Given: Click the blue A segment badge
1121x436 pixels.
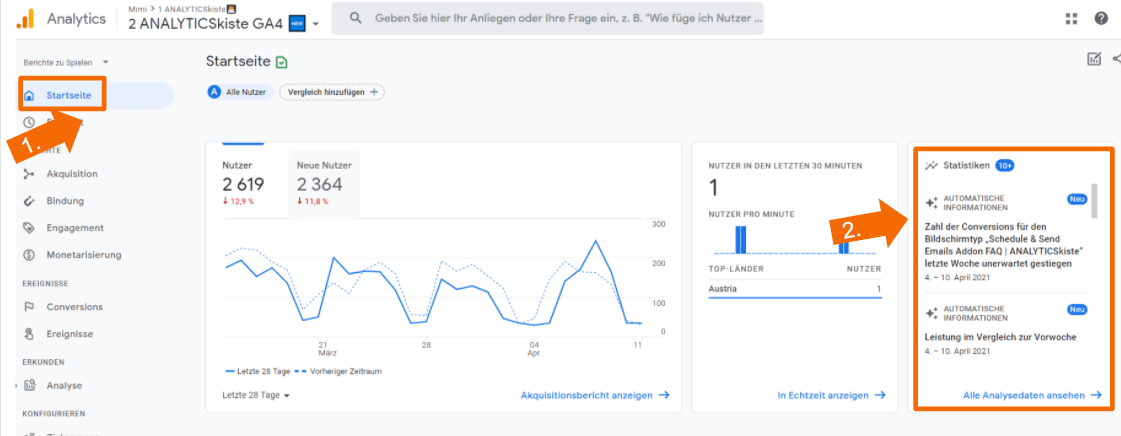Looking at the screenshot, I should point(214,92).
